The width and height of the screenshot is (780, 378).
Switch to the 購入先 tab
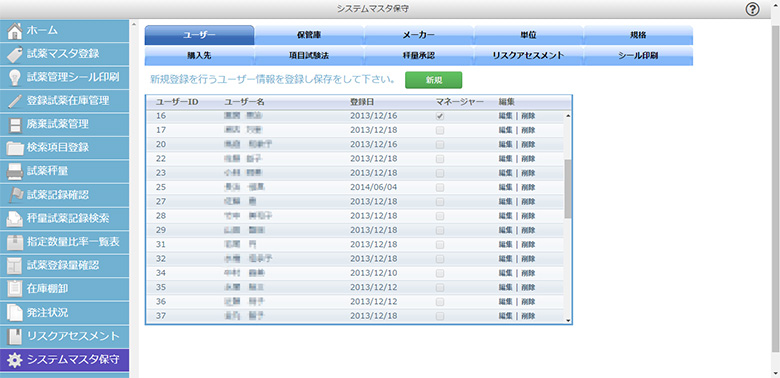click(199, 56)
